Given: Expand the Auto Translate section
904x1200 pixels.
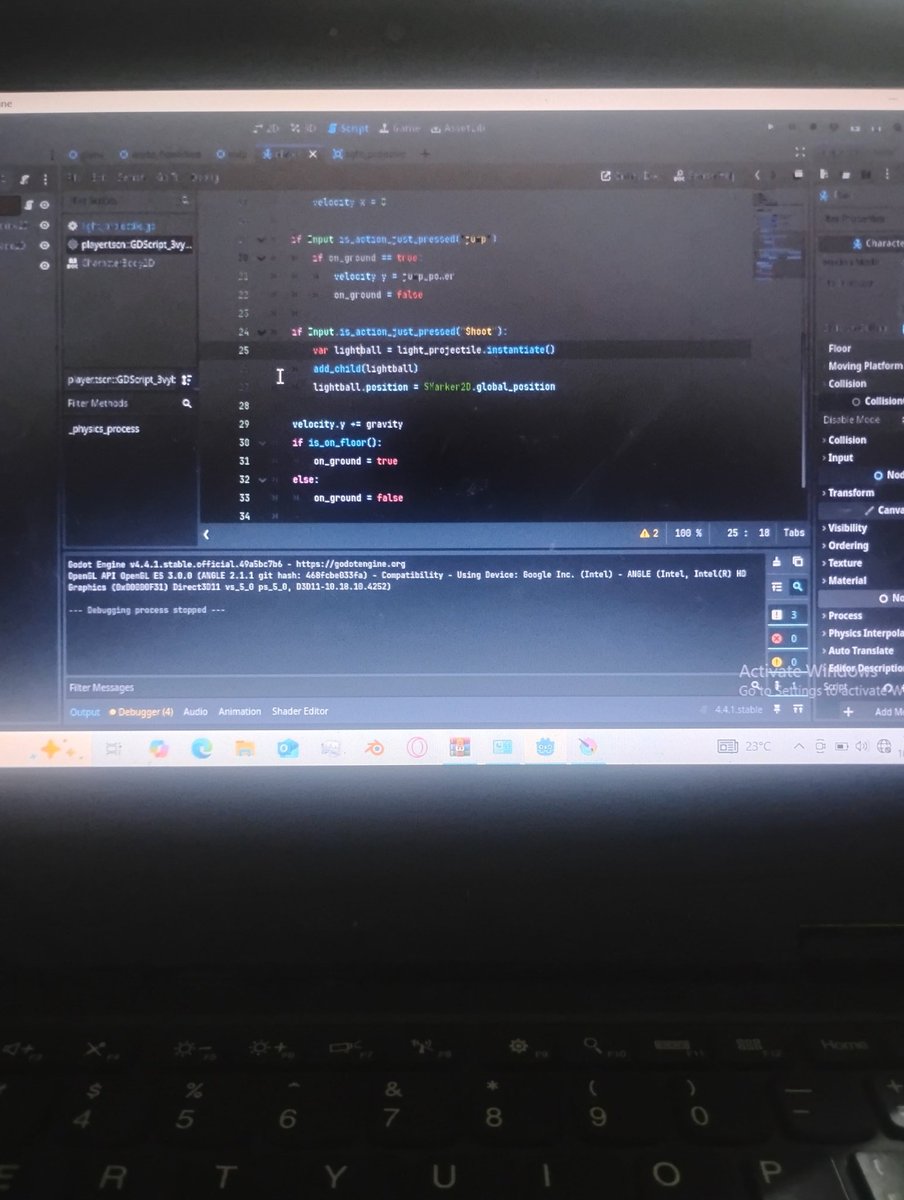Looking at the screenshot, I should coord(860,651).
